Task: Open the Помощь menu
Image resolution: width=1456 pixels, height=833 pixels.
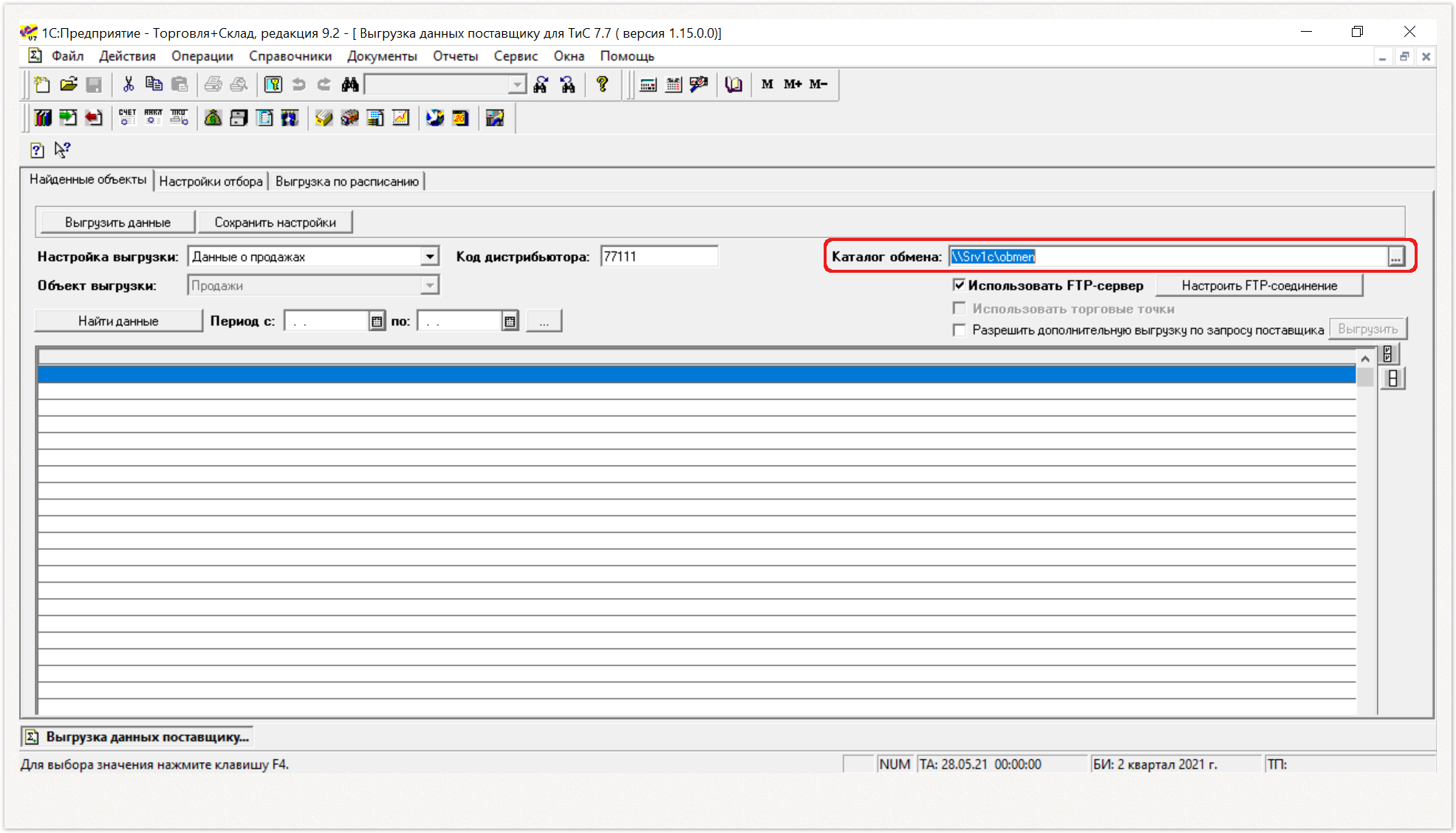Action: (627, 56)
